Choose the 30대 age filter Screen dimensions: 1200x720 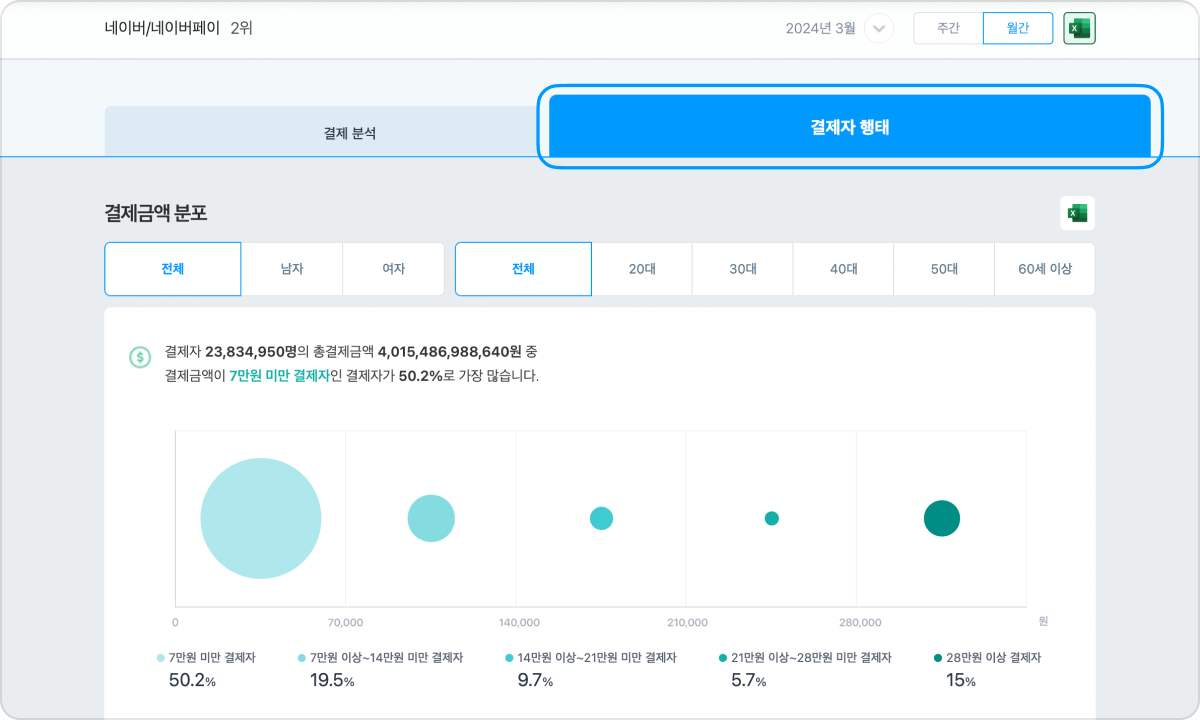tap(743, 269)
